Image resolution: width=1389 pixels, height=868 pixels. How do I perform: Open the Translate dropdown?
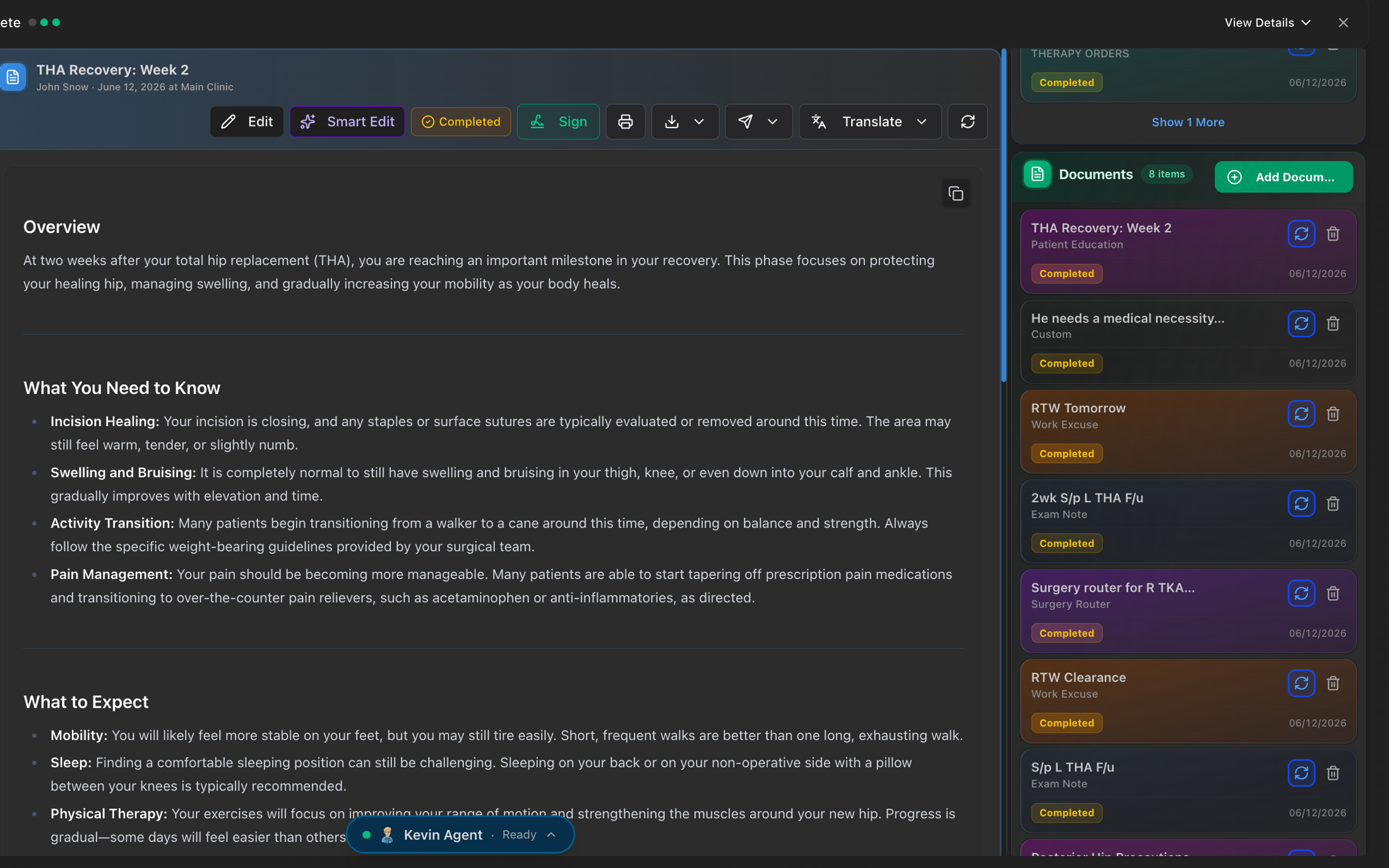tap(870, 121)
